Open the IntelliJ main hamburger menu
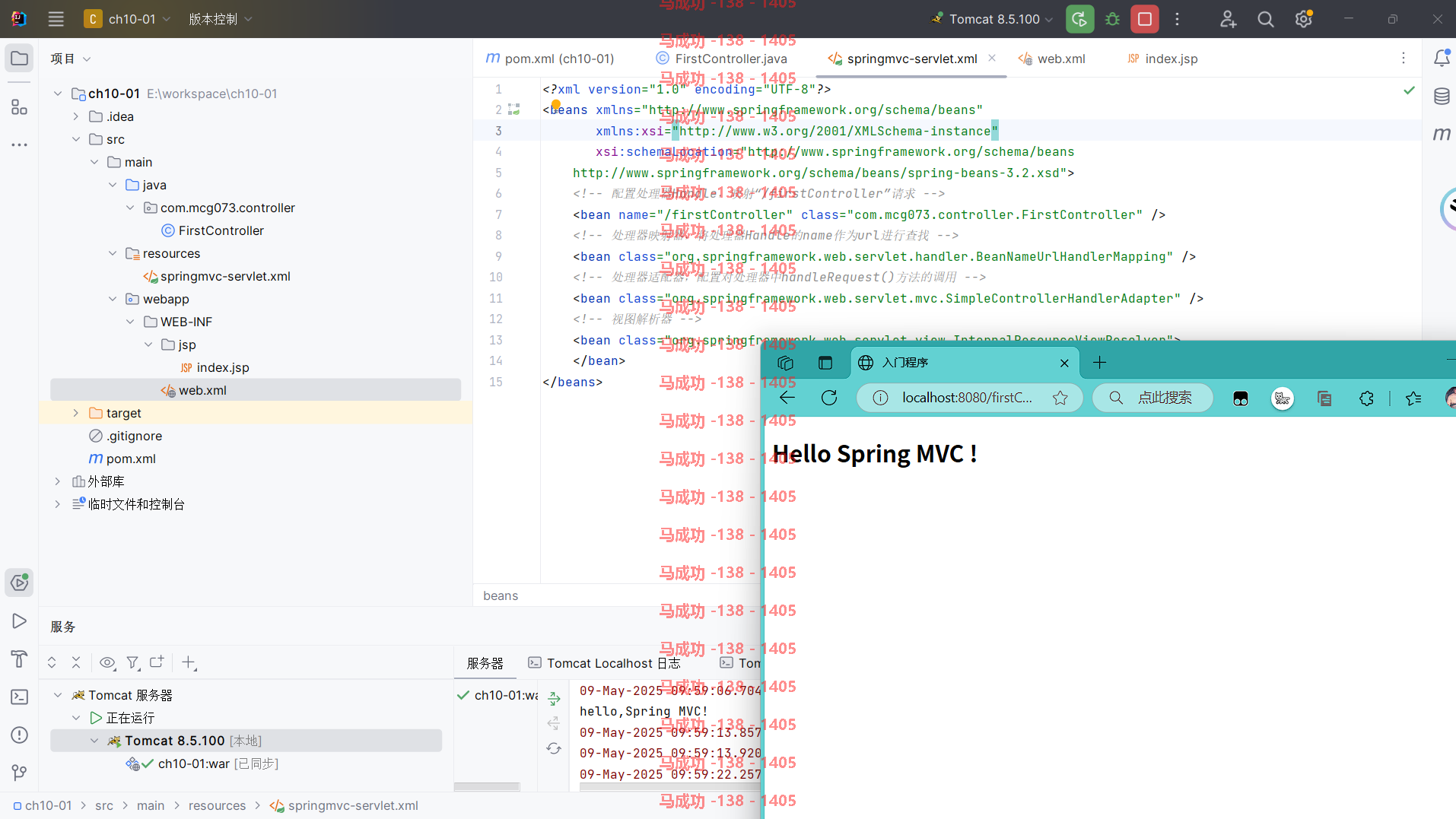 (56, 19)
